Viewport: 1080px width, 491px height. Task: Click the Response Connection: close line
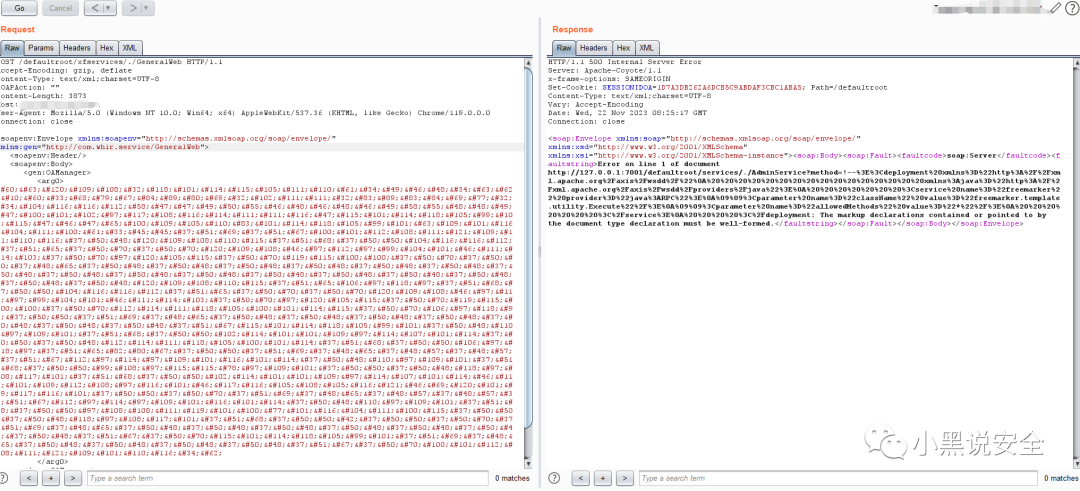click(586, 121)
